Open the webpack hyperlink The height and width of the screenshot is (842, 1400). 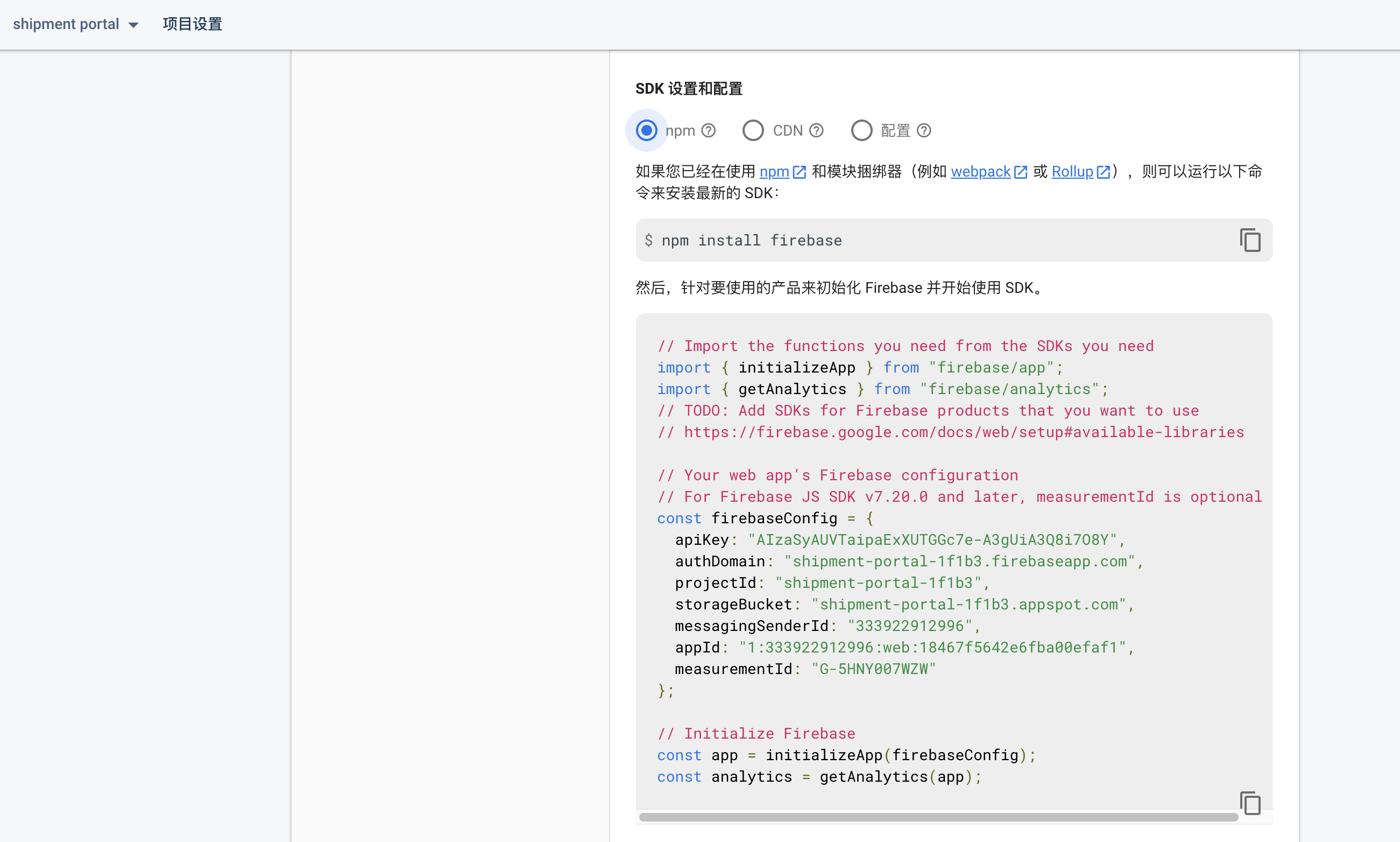click(x=980, y=171)
